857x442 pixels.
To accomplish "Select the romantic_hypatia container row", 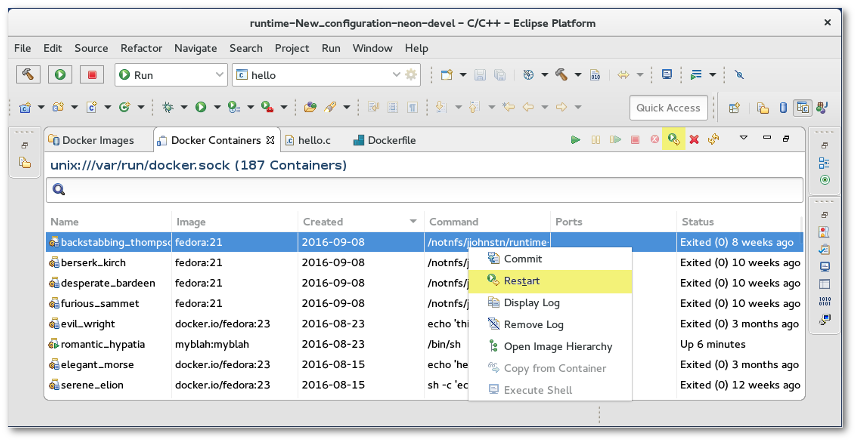I will pyautogui.click(x=424, y=344).
